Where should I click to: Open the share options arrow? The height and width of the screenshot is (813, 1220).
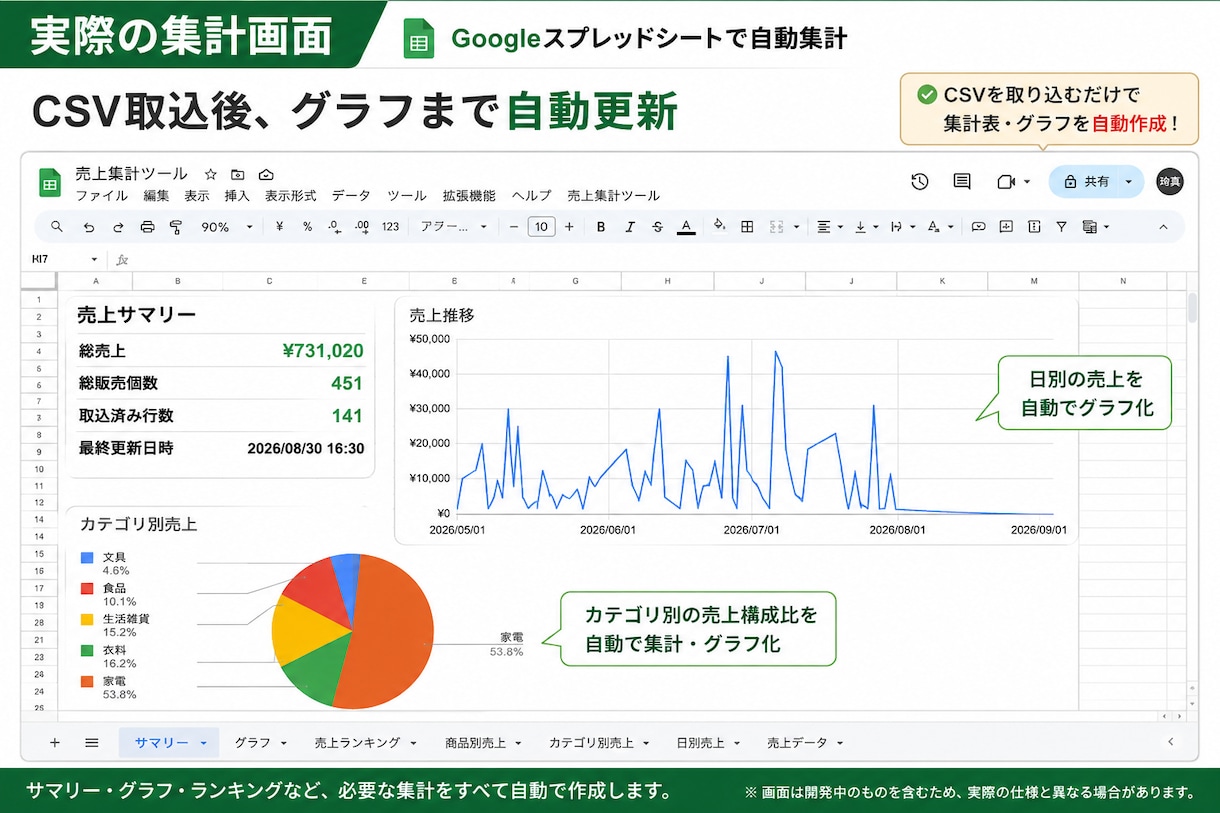pos(1128,182)
